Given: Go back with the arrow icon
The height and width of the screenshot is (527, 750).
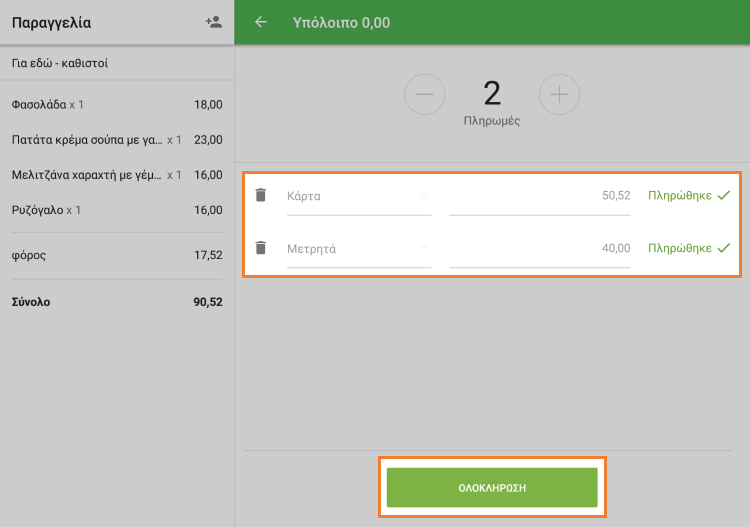Looking at the screenshot, I should (261, 22).
